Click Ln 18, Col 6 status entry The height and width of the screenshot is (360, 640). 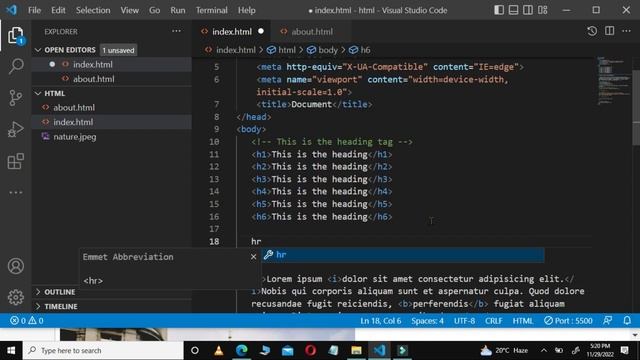(x=380, y=321)
